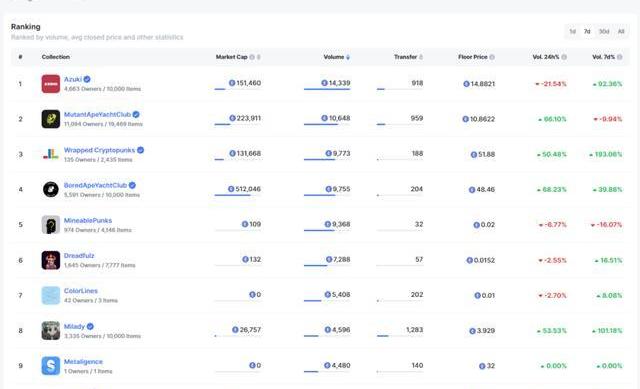The height and width of the screenshot is (389, 640).
Task: Click the Milady collection avatar
Action: [51, 330]
